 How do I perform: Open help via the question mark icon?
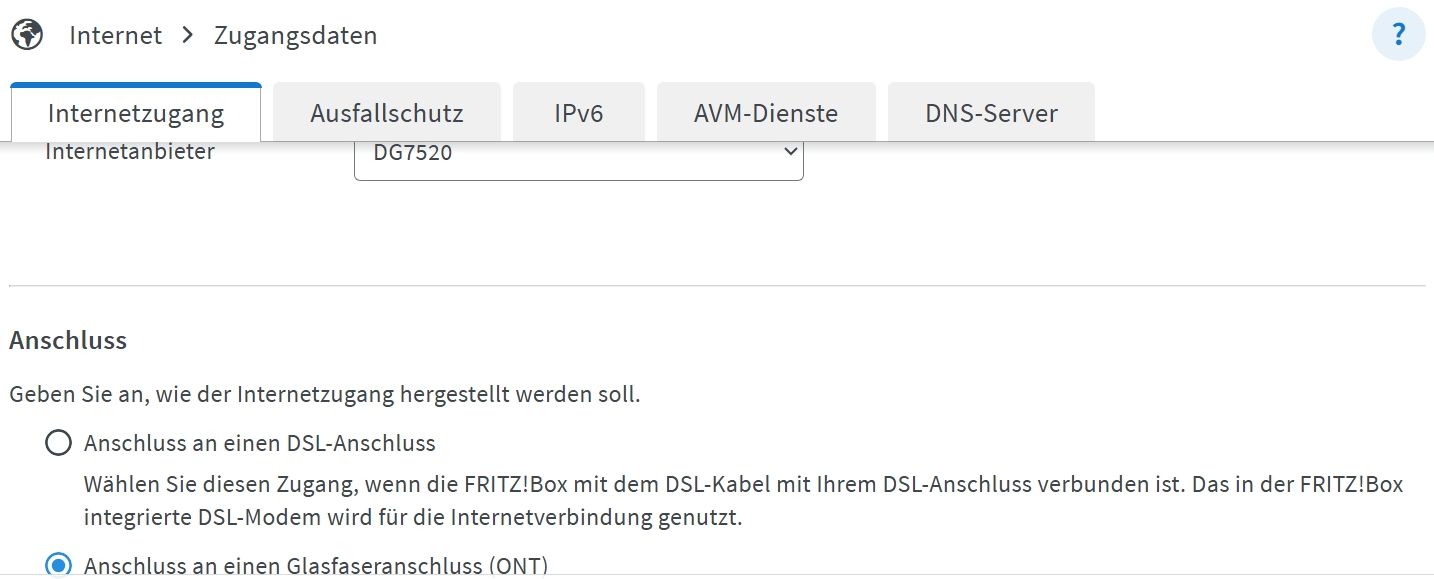click(1399, 36)
